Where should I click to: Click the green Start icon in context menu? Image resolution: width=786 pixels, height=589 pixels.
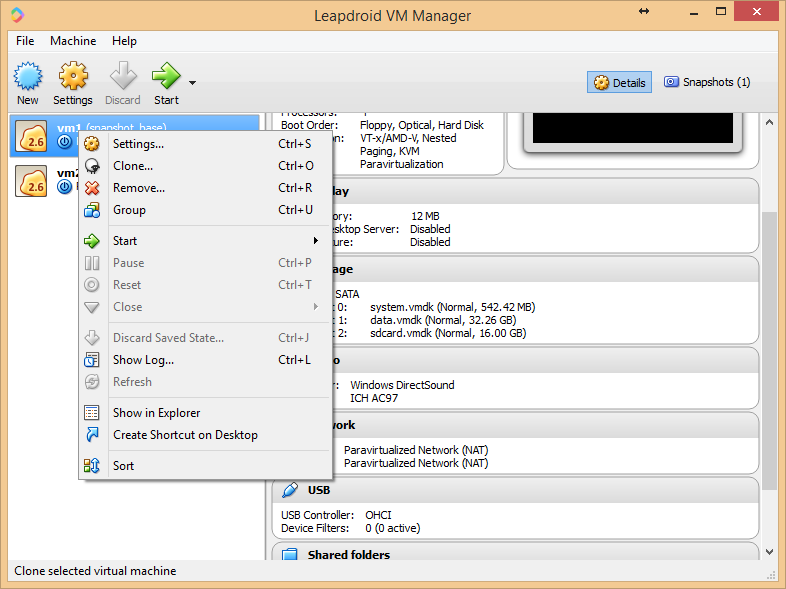point(92,241)
